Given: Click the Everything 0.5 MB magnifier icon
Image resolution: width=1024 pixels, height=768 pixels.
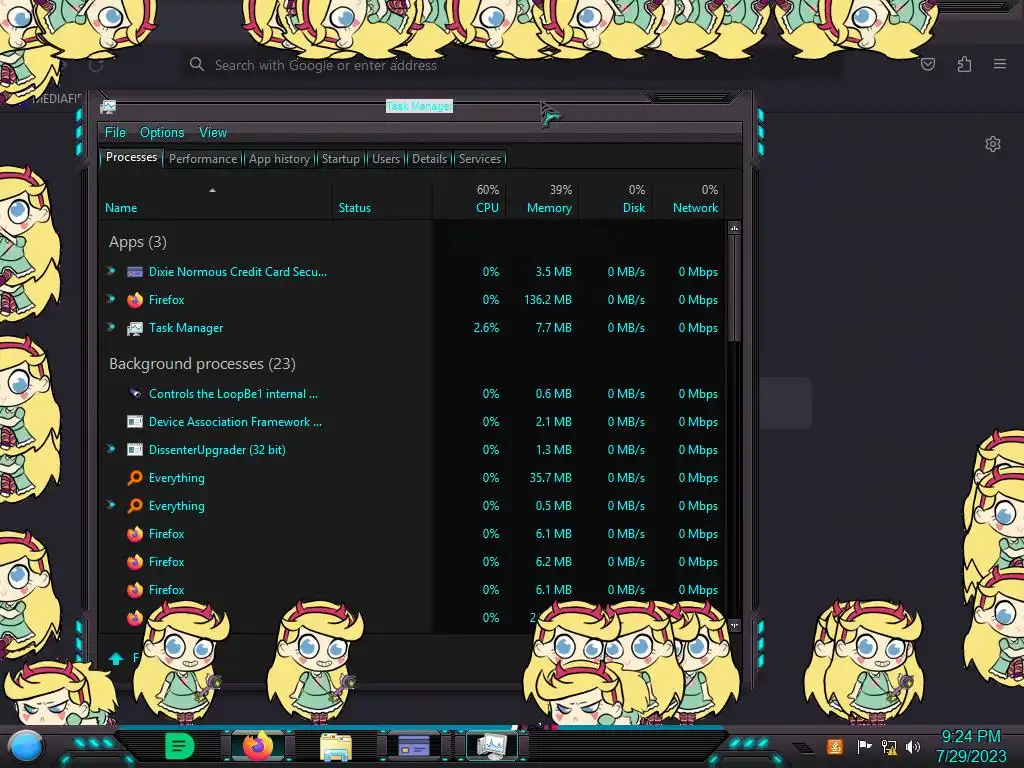Looking at the screenshot, I should click(x=135, y=506).
